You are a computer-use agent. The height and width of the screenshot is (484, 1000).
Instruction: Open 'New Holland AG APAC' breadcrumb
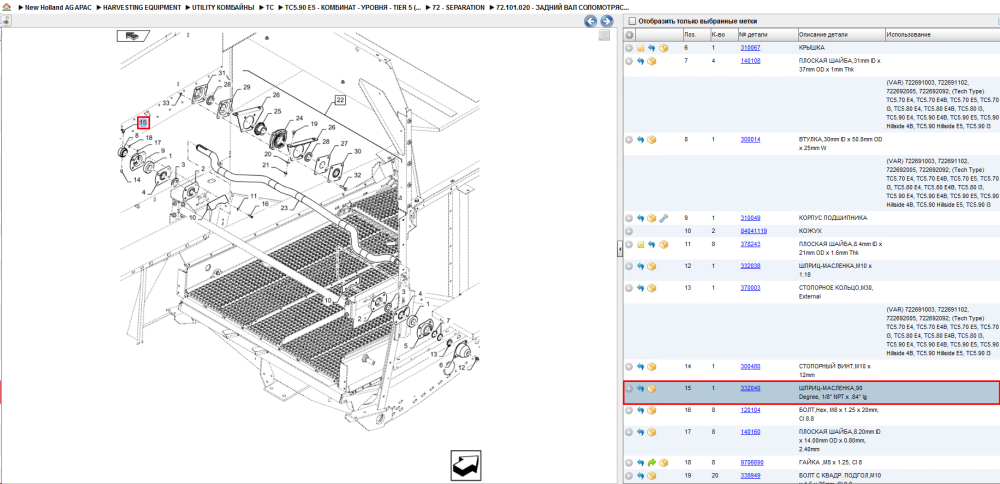(x=58, y=8)
